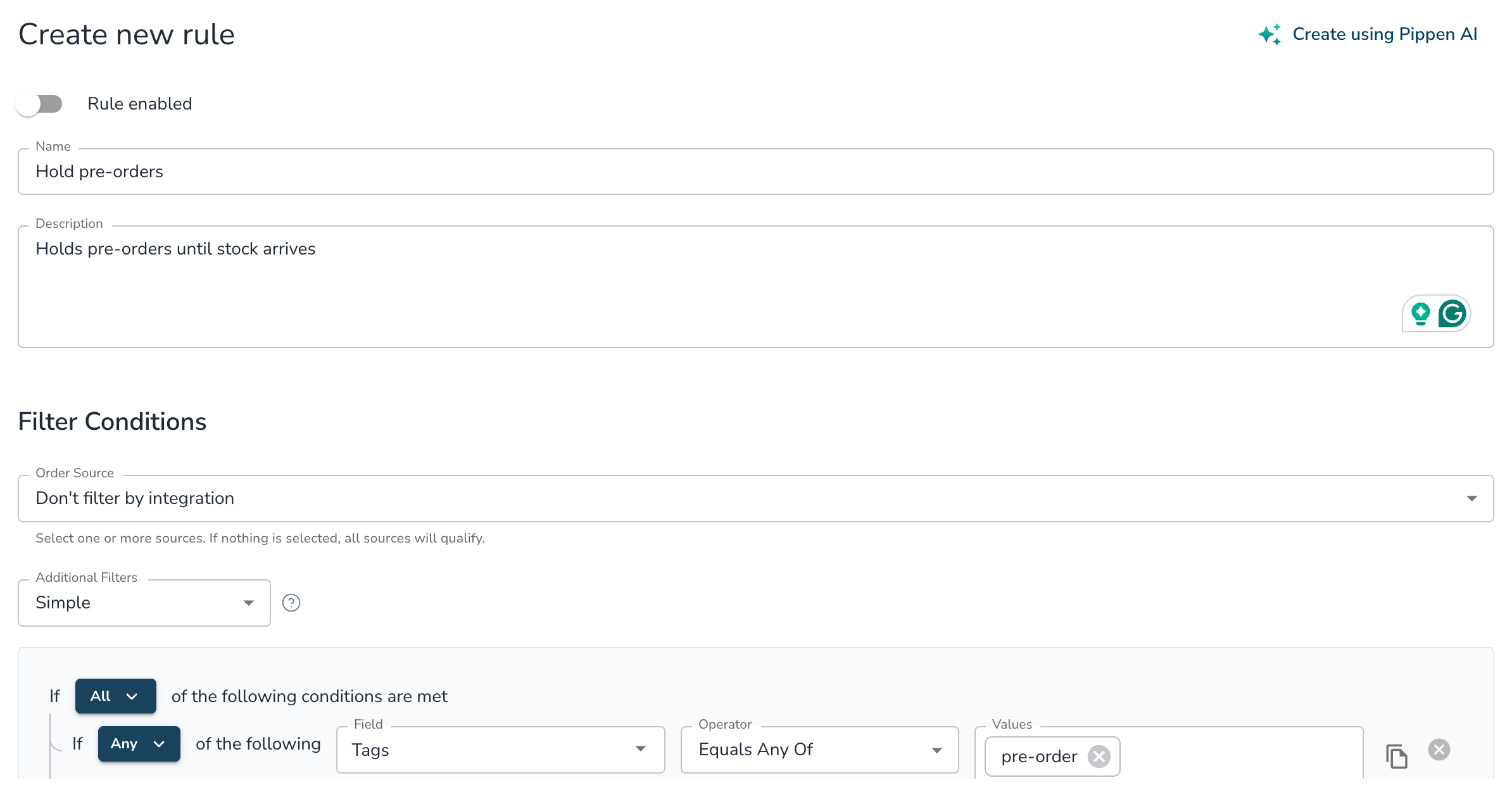Open the Field dropdown showing Tags
Screen dimensions: 1512x785
(x=501, y=750)
